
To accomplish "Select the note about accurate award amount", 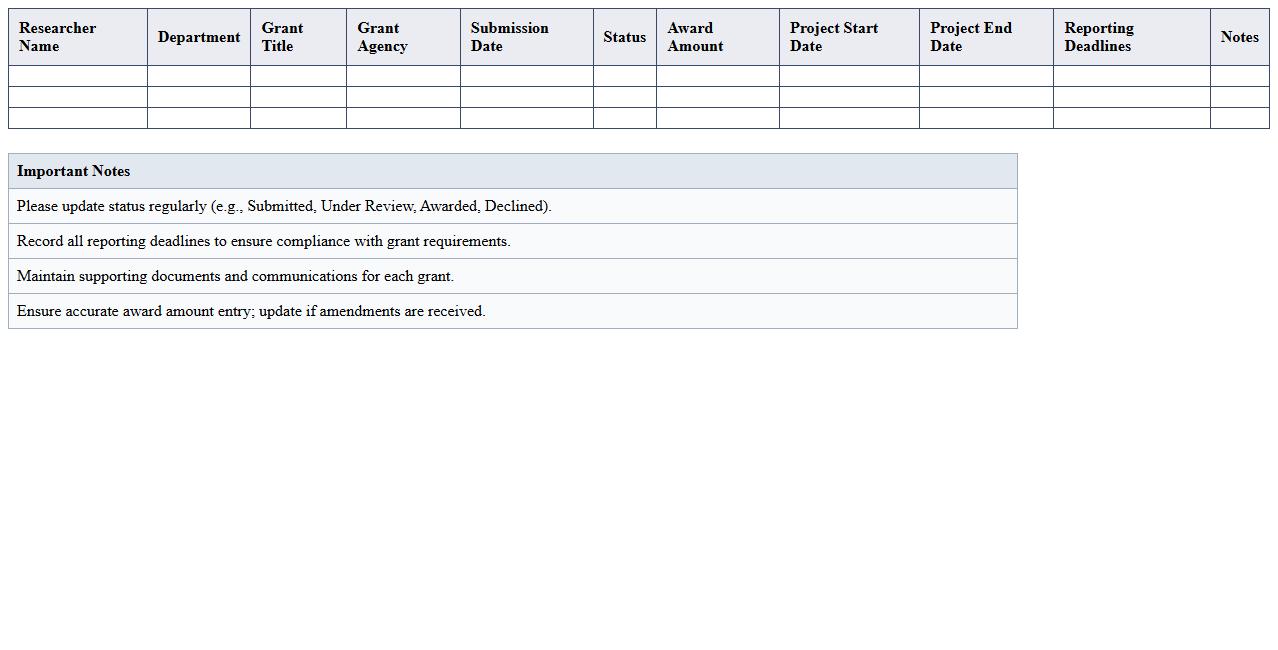I will (x=251, y=311).
